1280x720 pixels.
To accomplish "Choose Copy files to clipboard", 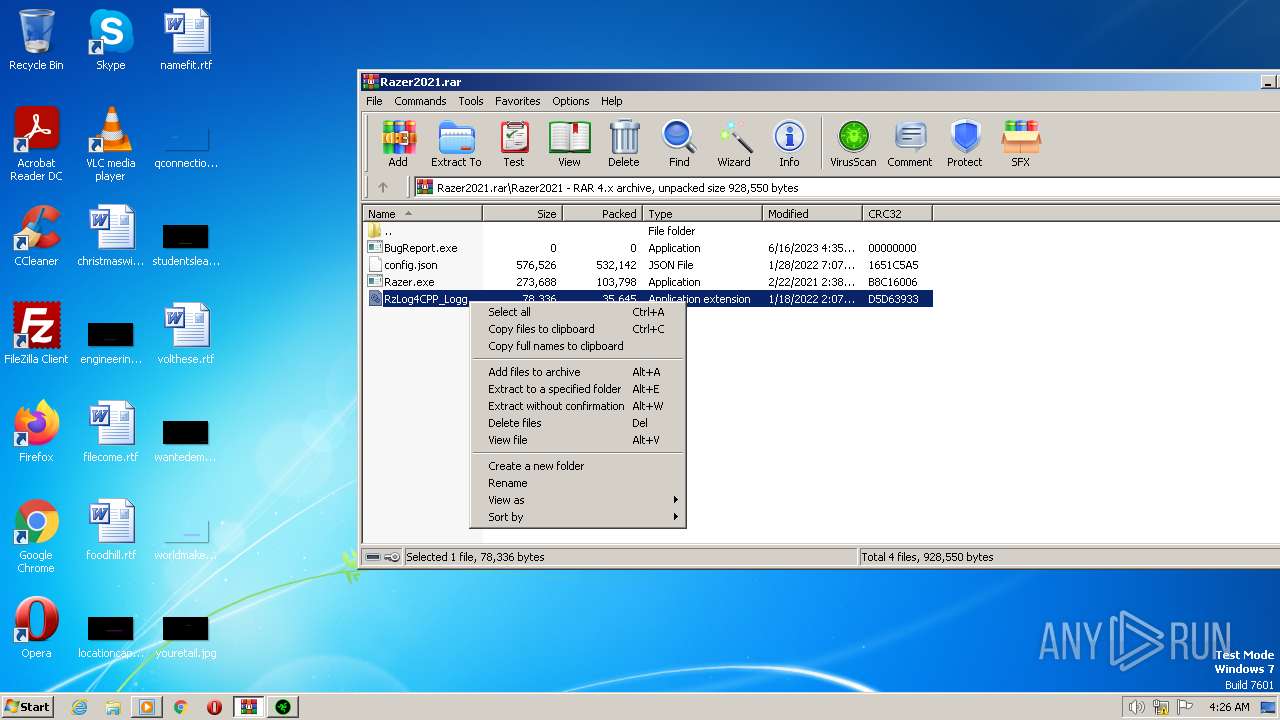I will pos(578,329).
